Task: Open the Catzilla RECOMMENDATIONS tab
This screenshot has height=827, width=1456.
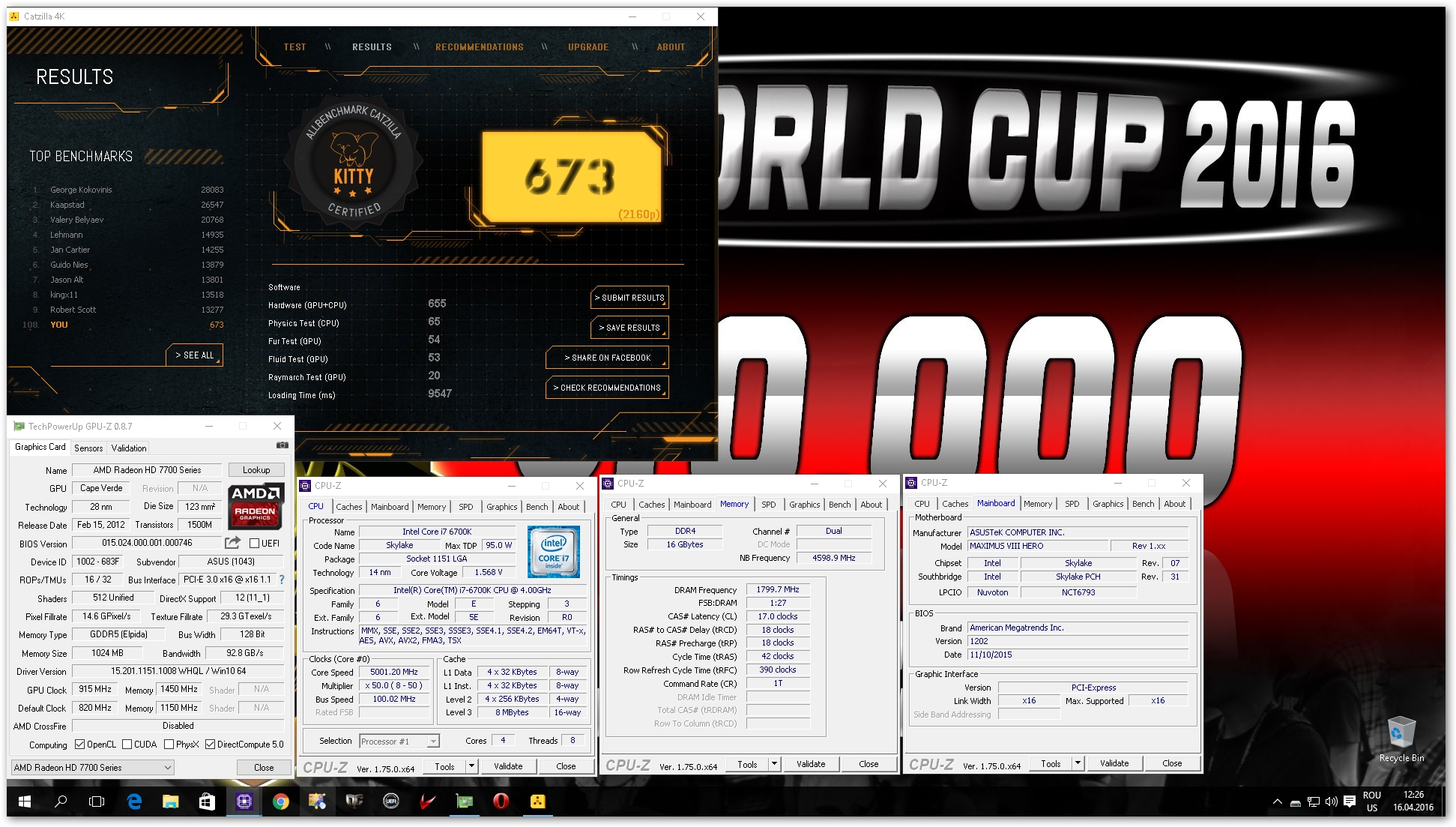Action: coord(480,46)
